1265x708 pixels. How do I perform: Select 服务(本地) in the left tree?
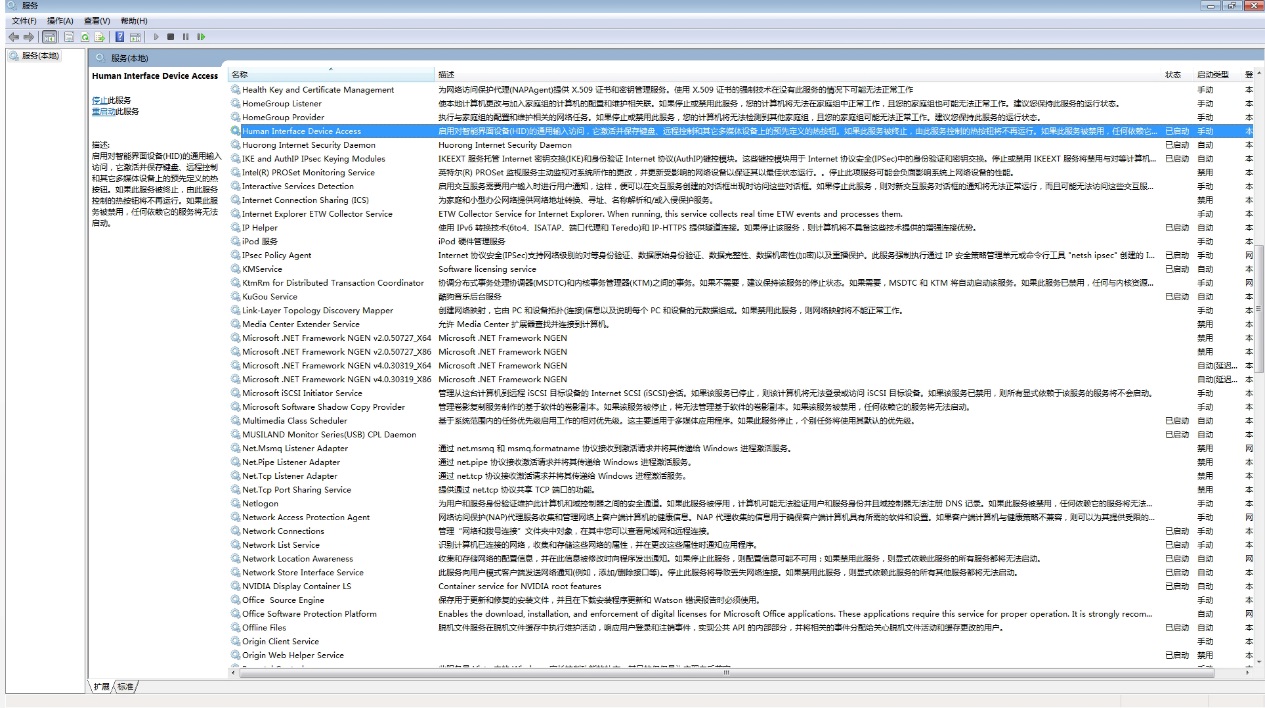pyautogui.click(x=40, y=56)
